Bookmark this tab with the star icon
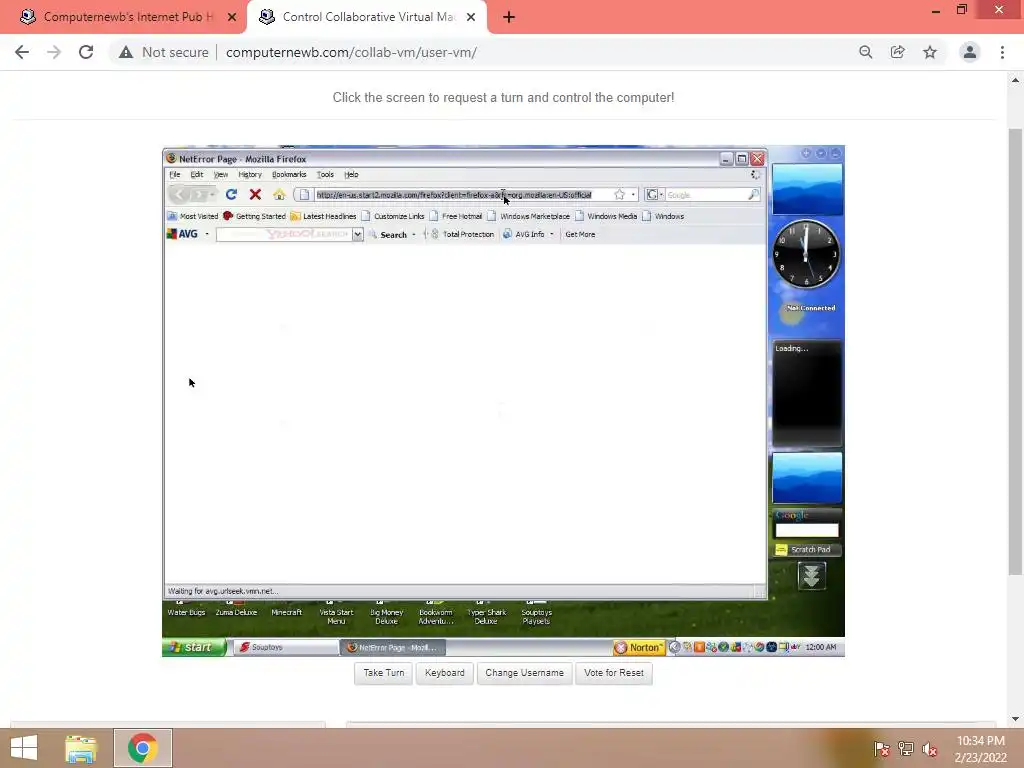This screenshot has height=768, width=1024. (x=930, y=52)
